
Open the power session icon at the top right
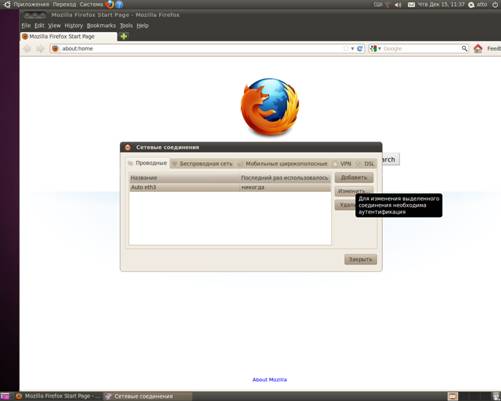coord(495,5)
